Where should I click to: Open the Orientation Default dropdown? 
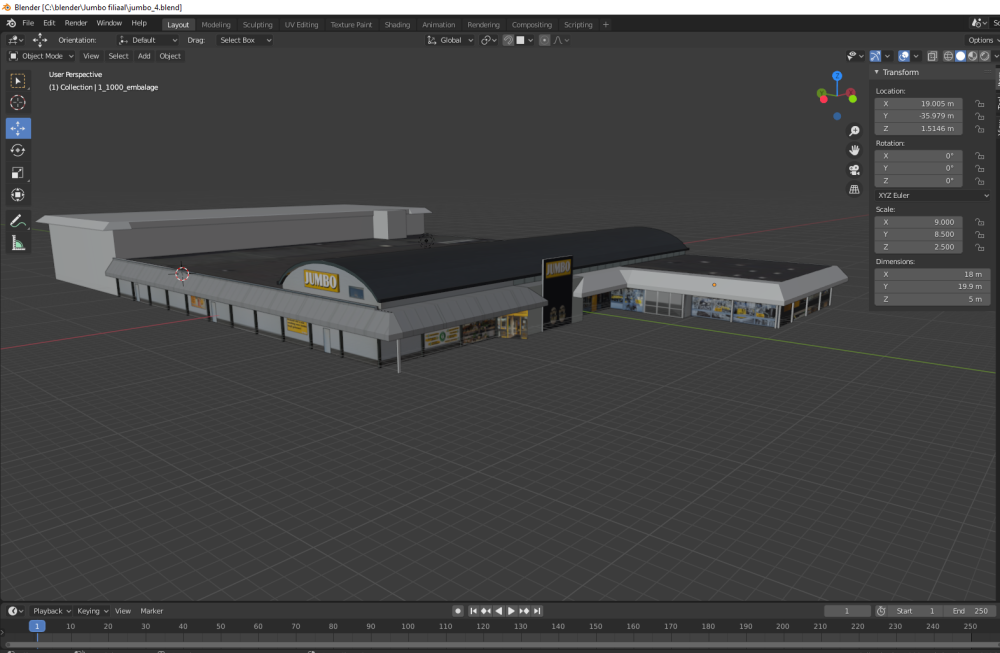tap(148, 40)
